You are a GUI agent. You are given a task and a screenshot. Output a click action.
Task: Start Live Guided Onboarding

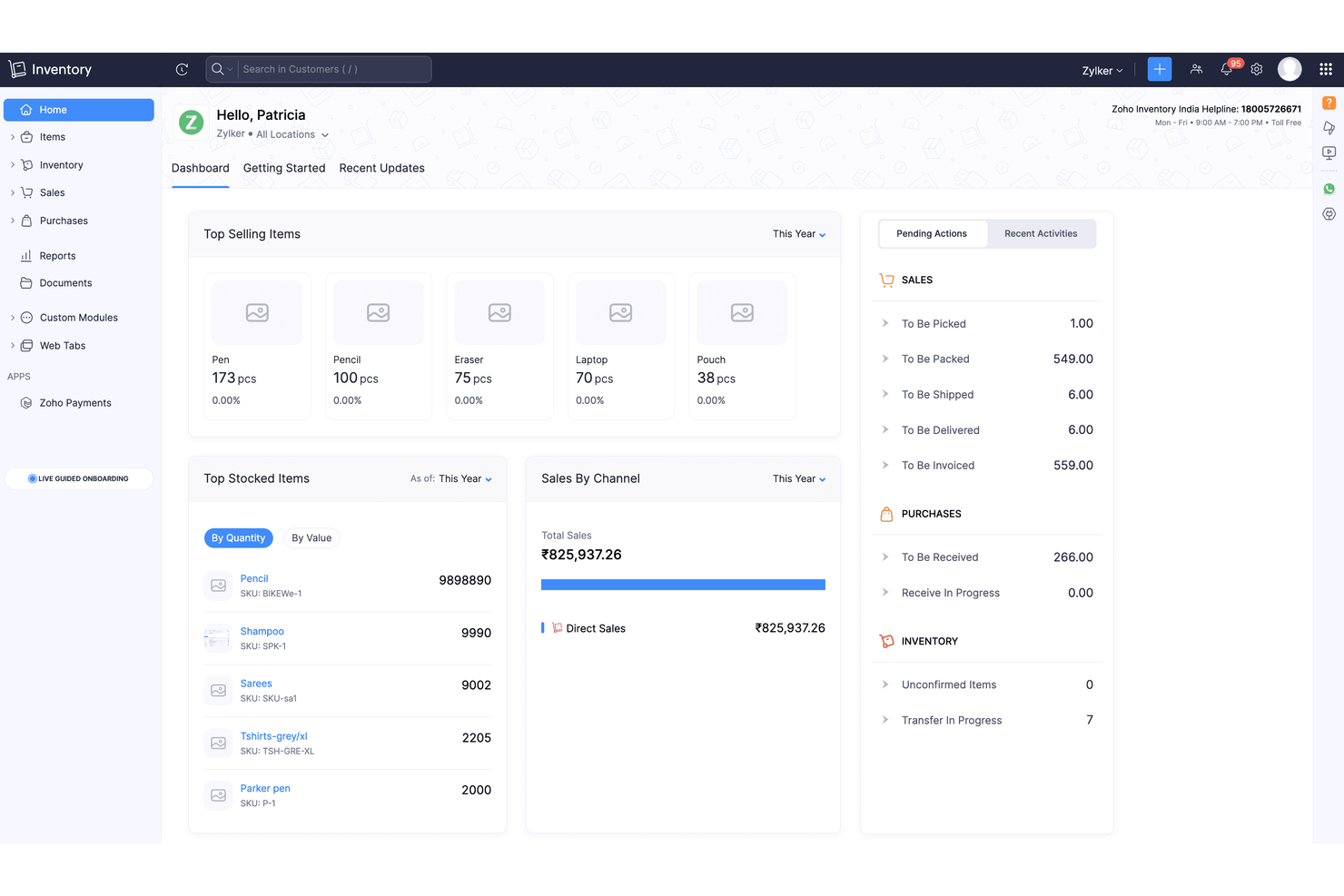[79, 478]
